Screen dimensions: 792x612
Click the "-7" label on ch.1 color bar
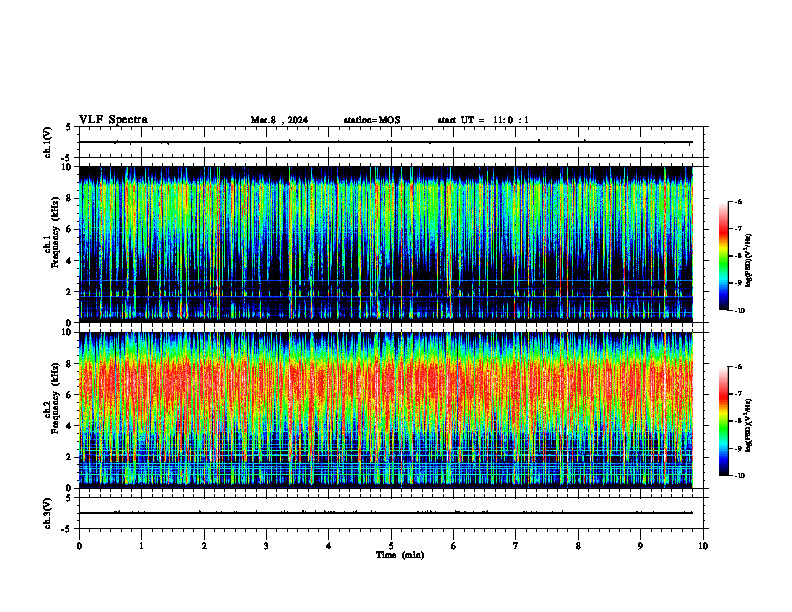click(738, 229)
